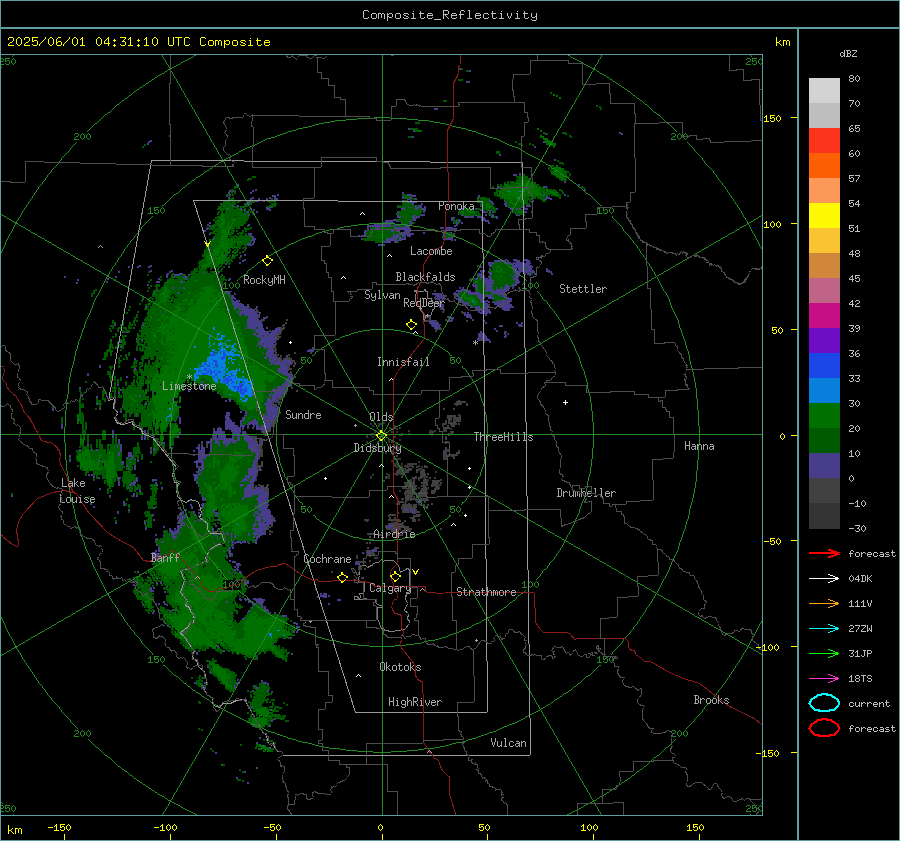The width and height of the screenshot is (900, 841).
Task: Click the cyan 27ZW arrow in the legend
Action: tap(824, 629)
